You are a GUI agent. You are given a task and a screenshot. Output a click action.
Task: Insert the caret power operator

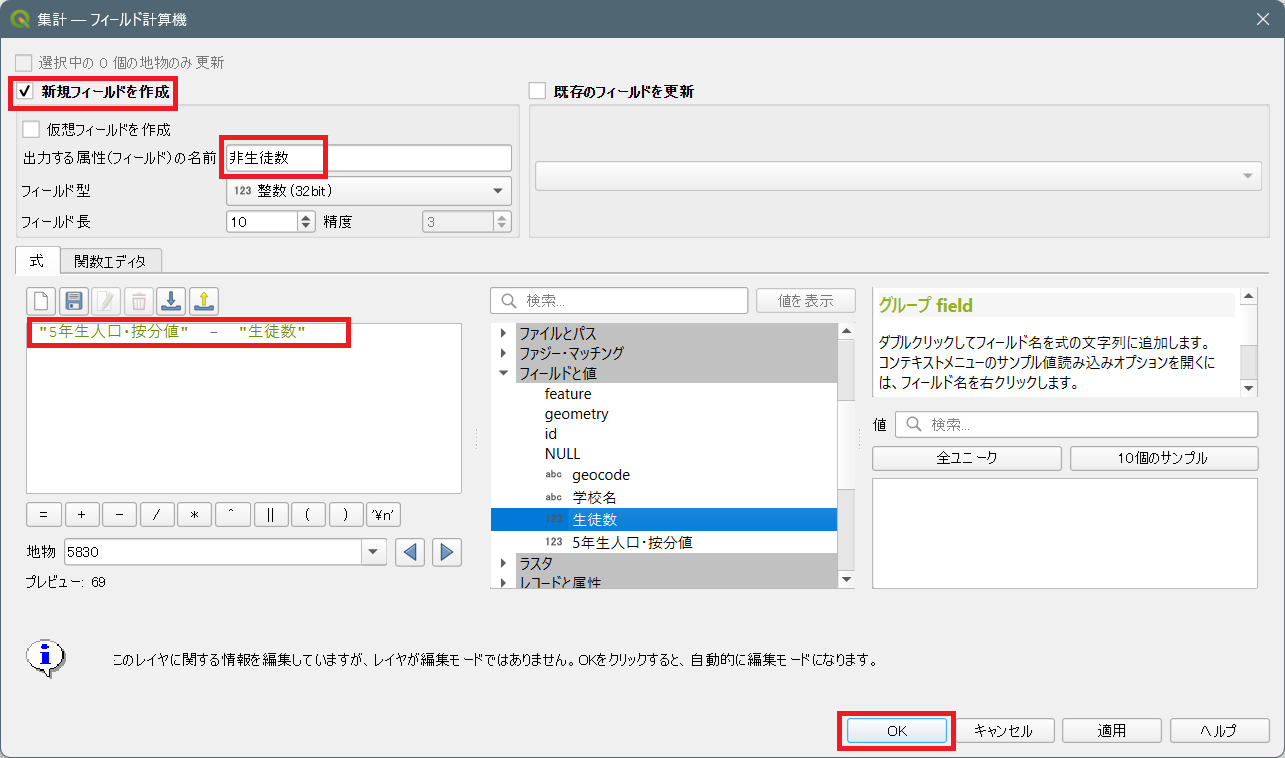[232, 515]
